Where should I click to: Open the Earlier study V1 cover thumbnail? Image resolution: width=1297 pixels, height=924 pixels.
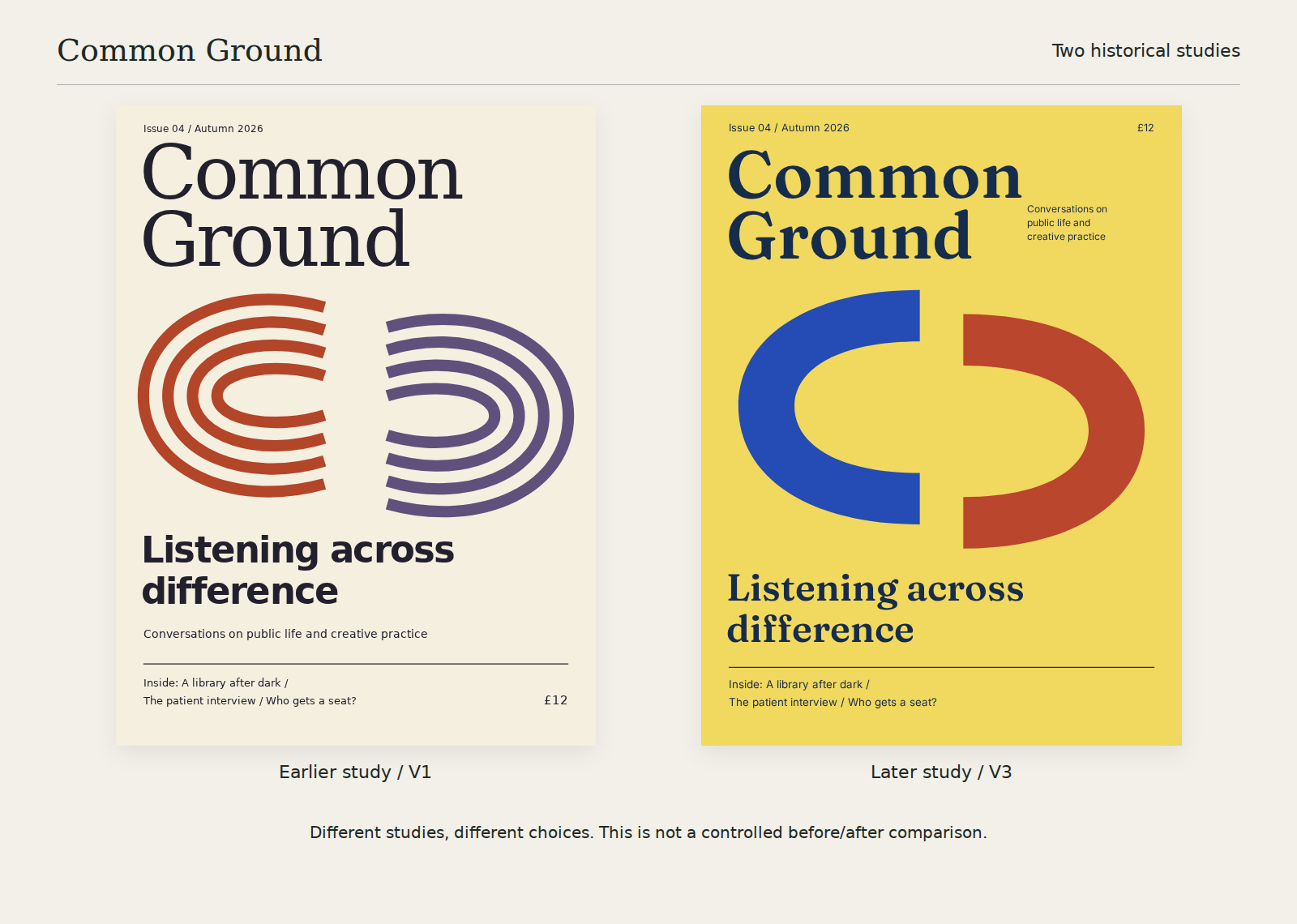(356, 426)
